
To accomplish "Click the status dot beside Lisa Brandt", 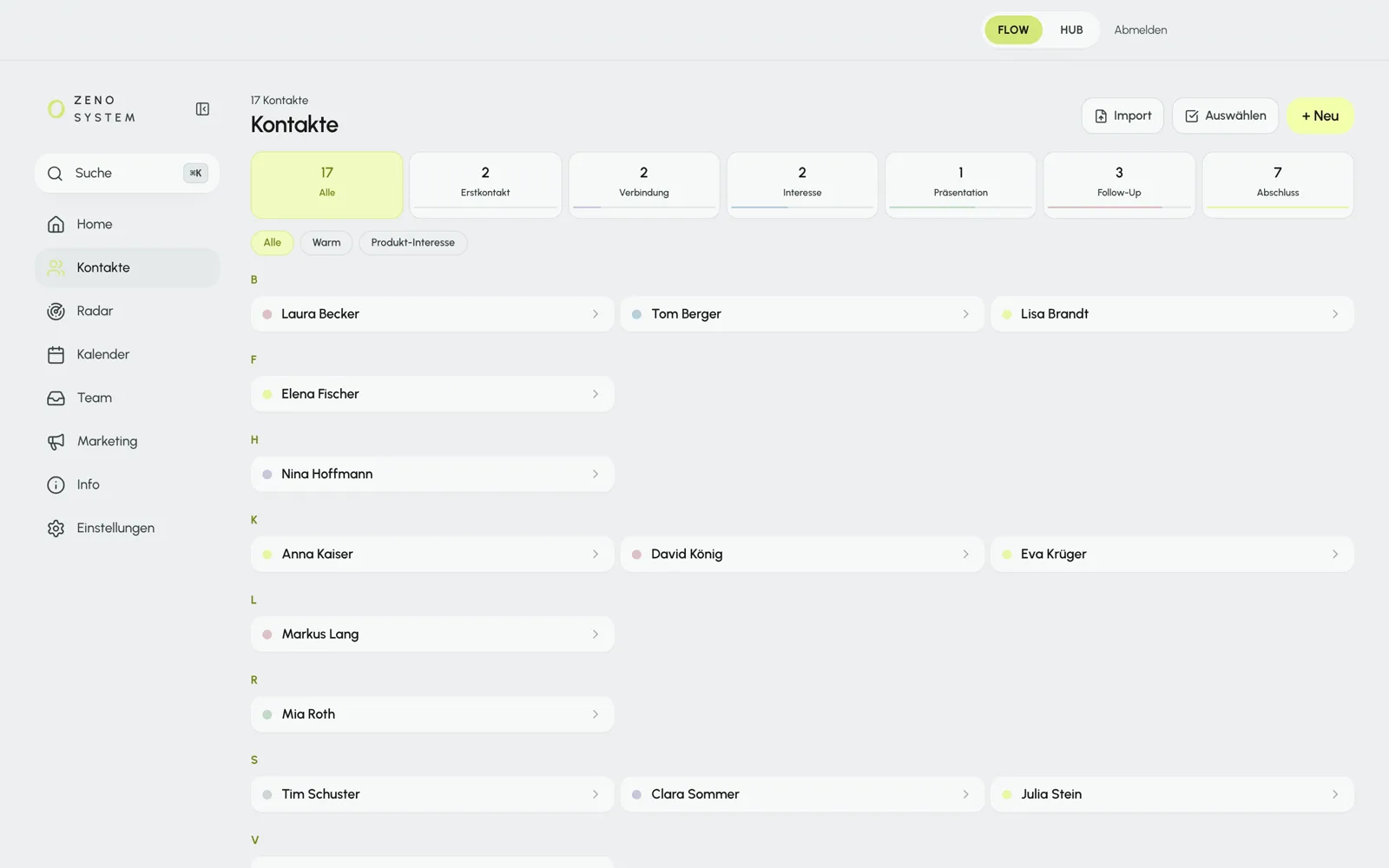I will click(1007, 314).
